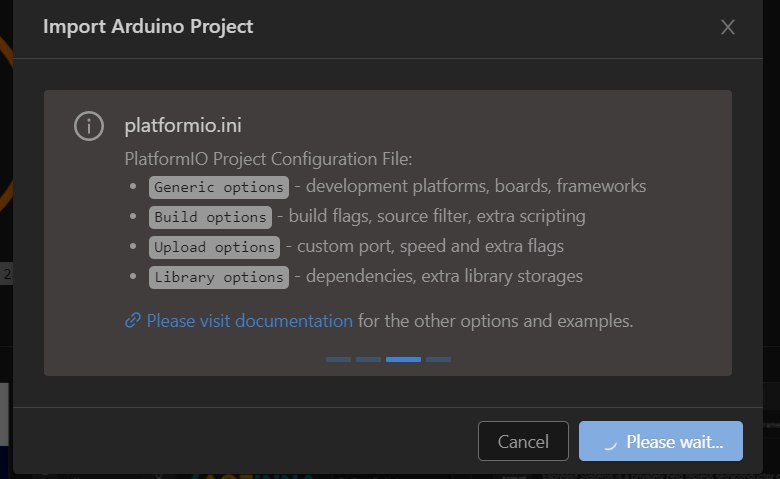The width and height of the screenshot is (780, 479).
Task: Click the Please wait button
Action: pyautogui.click(x=661, y=441)
